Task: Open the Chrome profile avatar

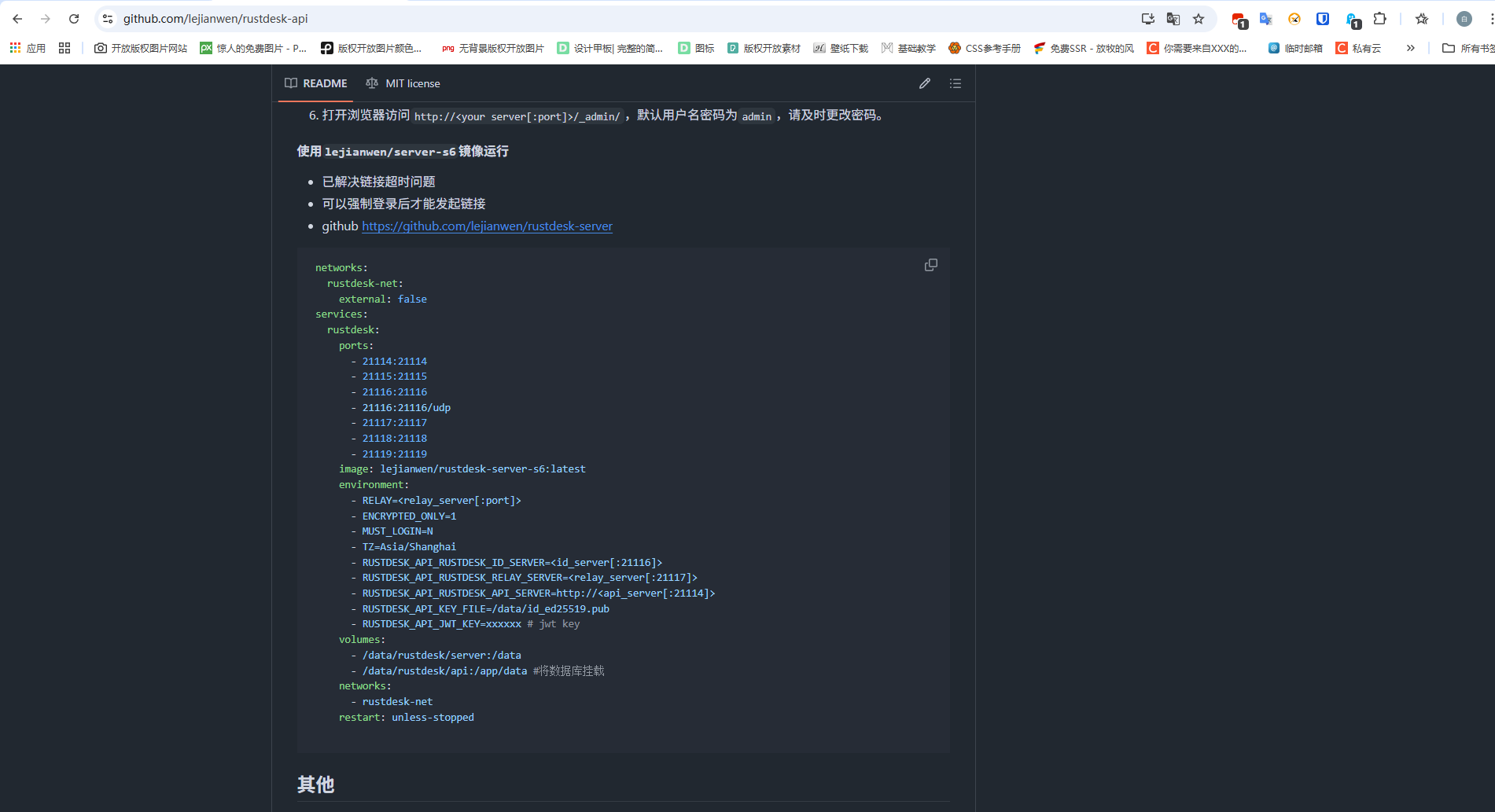Action: (1464, 19)
